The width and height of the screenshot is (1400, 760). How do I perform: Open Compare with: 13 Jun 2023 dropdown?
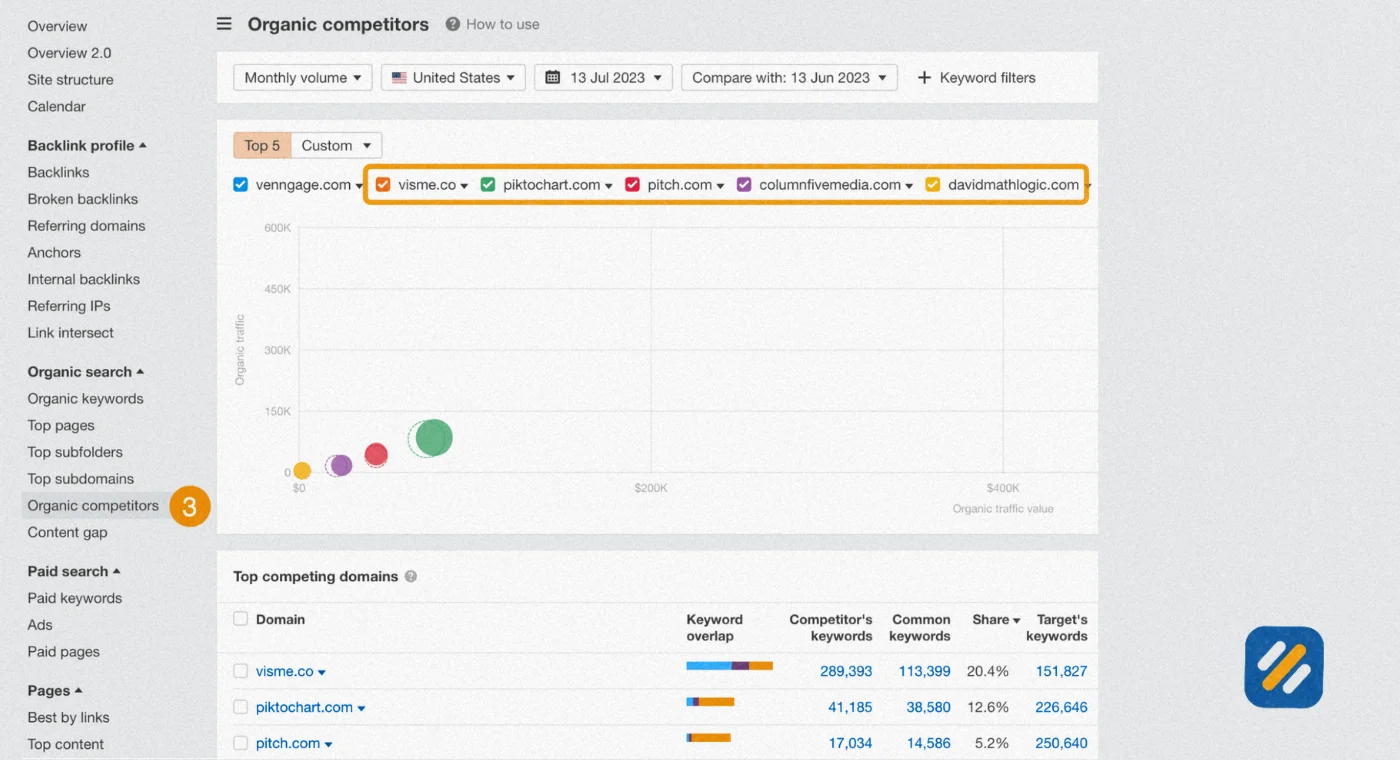[789, 78]
